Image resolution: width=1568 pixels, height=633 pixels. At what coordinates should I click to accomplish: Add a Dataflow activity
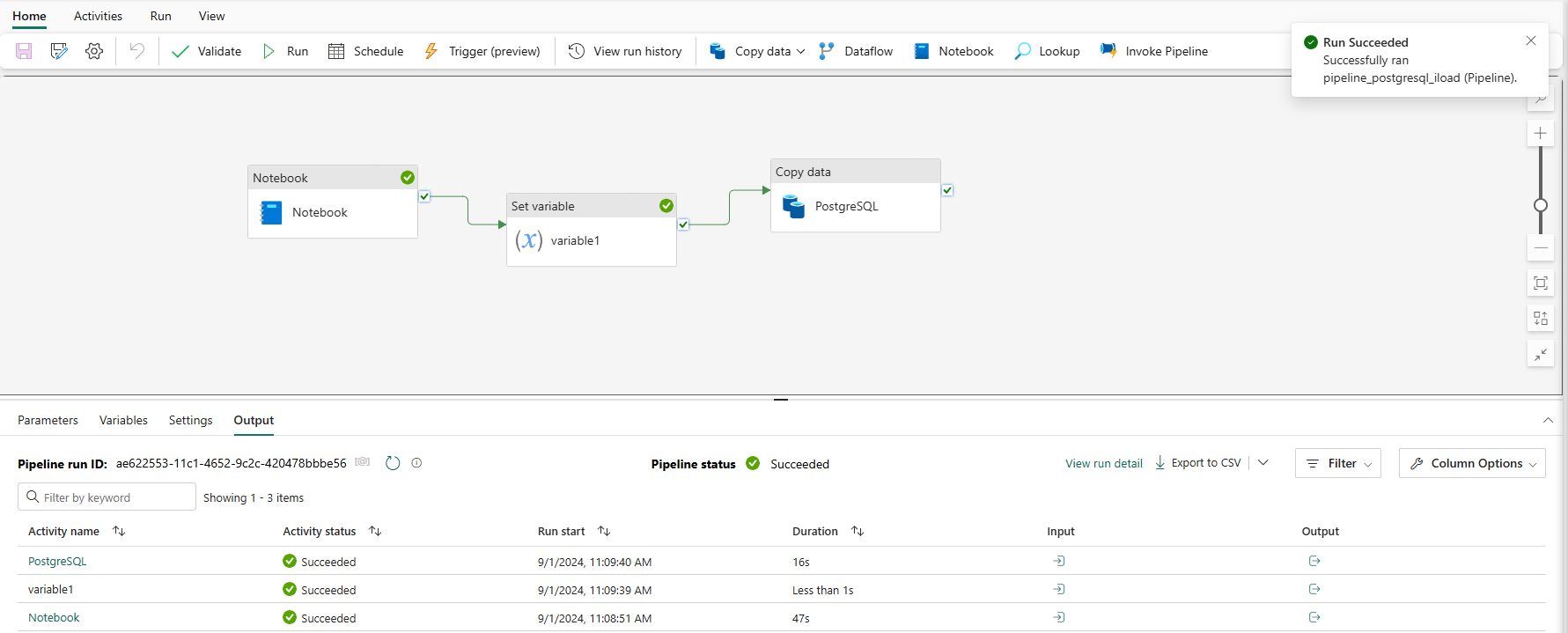[856, 51]
